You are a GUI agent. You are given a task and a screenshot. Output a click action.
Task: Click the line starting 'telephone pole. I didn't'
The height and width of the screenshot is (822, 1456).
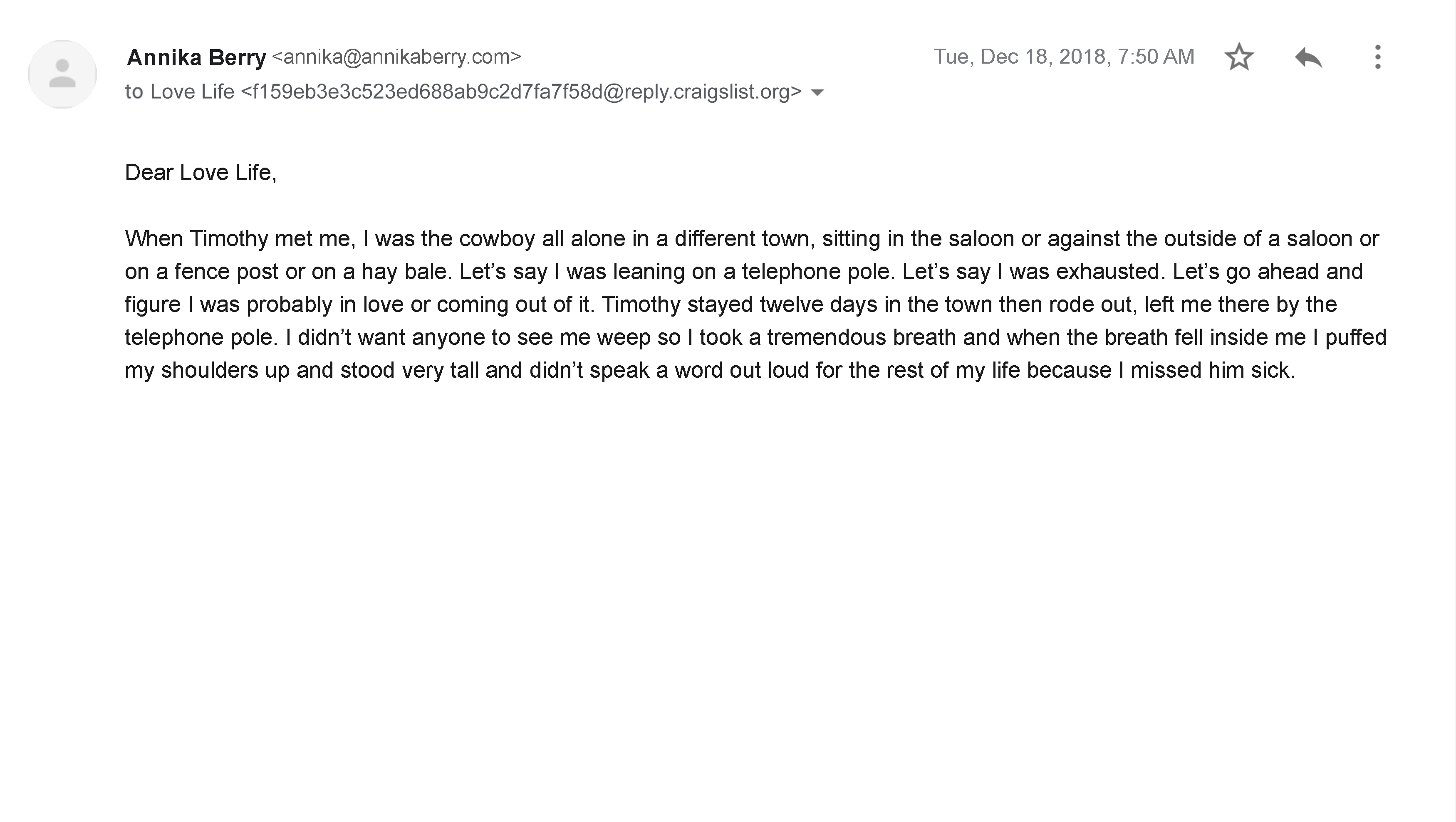point(756,337)
